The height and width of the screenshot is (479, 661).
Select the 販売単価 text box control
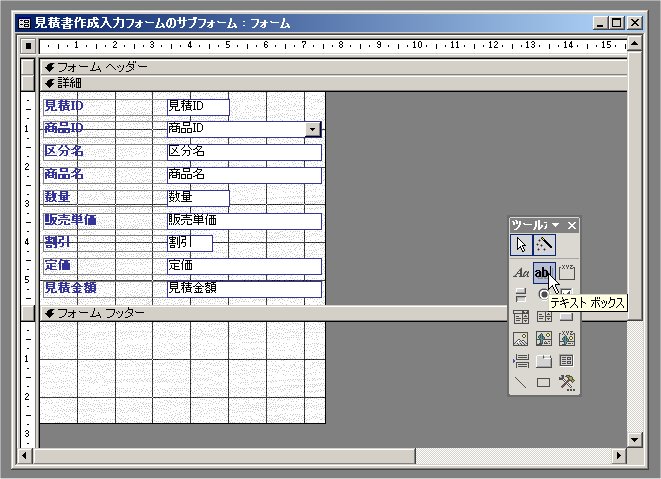click(x=245, y=221)
